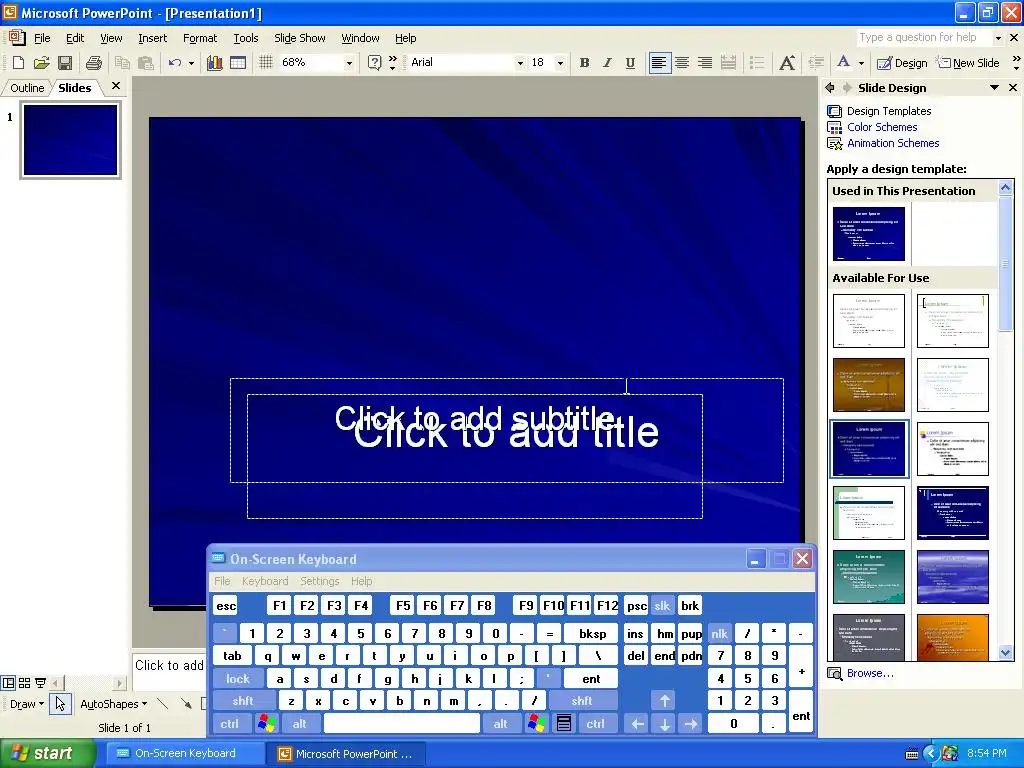
Task: Select Align Right text alignment
Action: point(705,63)
